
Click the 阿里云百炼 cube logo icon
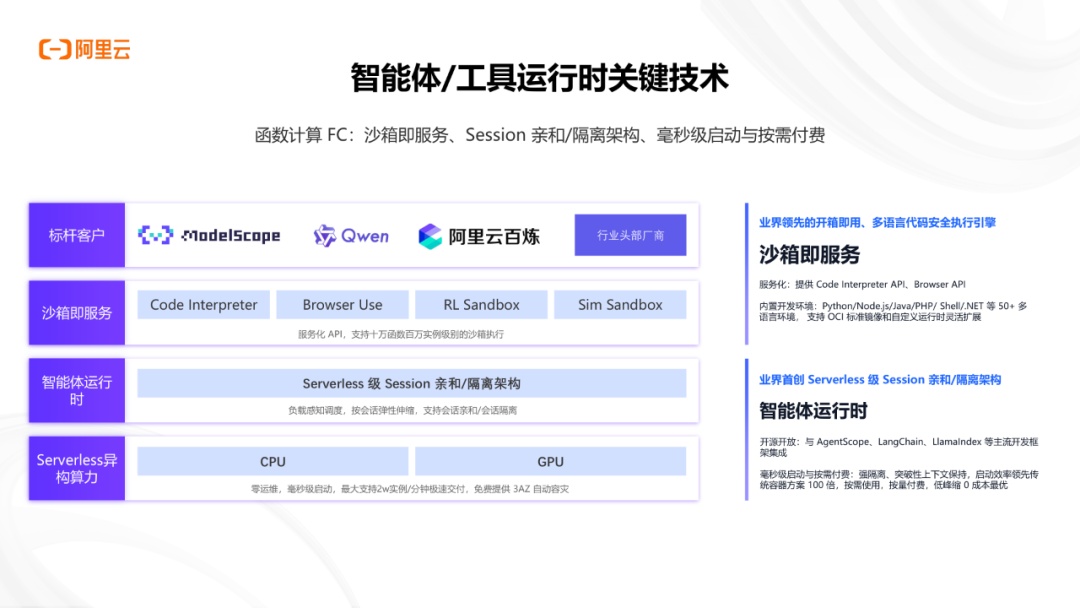pyautogui.click(x=430, y=236)
